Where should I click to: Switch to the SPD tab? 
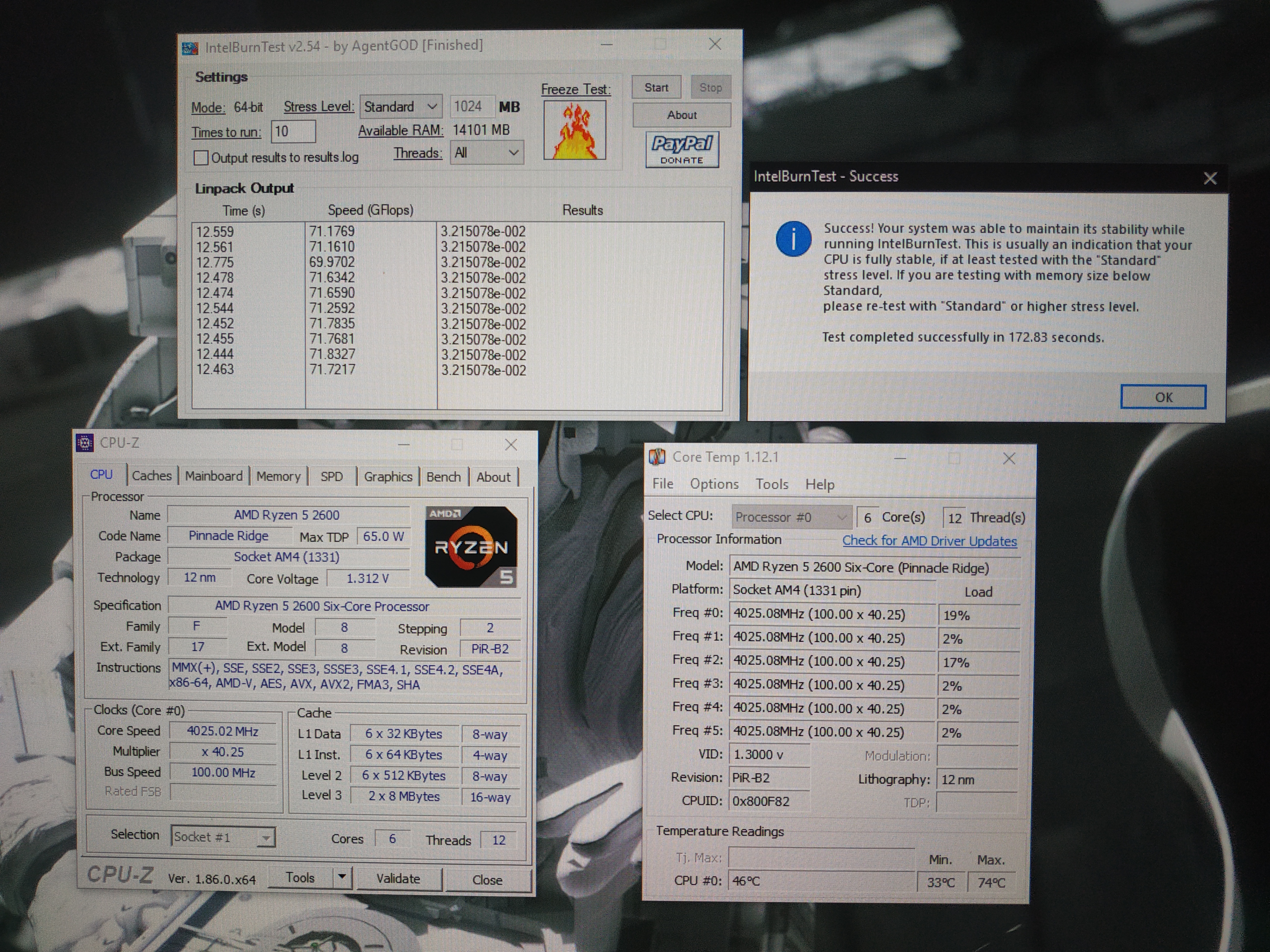point(331,477)
